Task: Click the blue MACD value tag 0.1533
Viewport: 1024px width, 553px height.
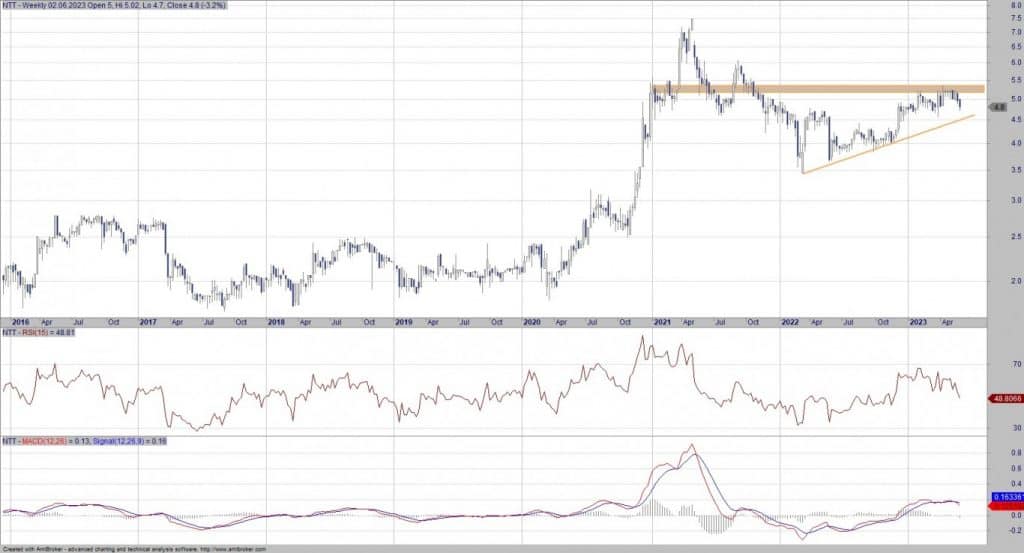Action: [1004, 496]
